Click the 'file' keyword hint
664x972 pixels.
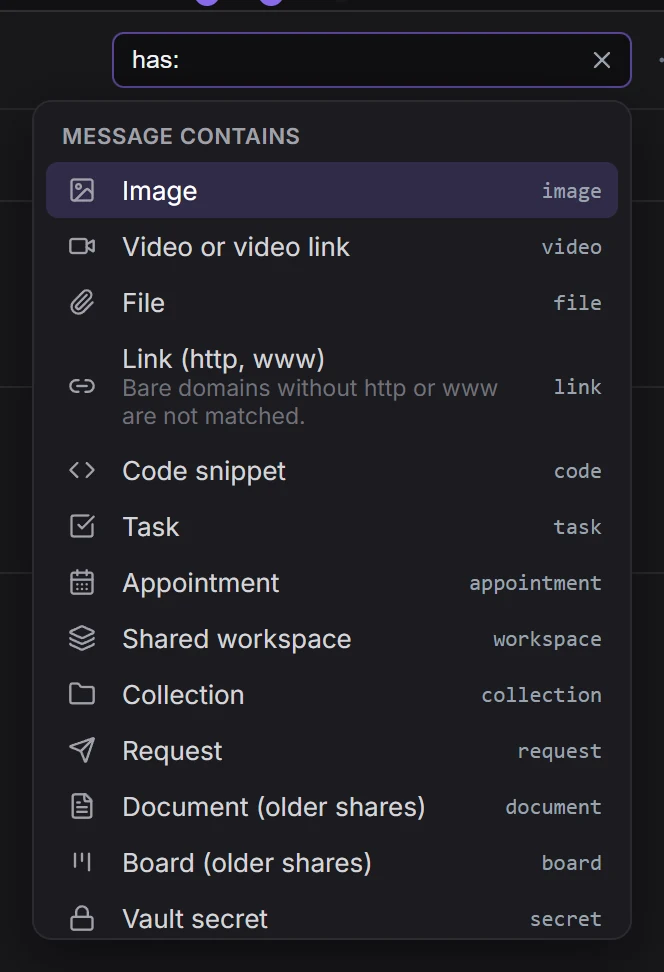[577, 303]
